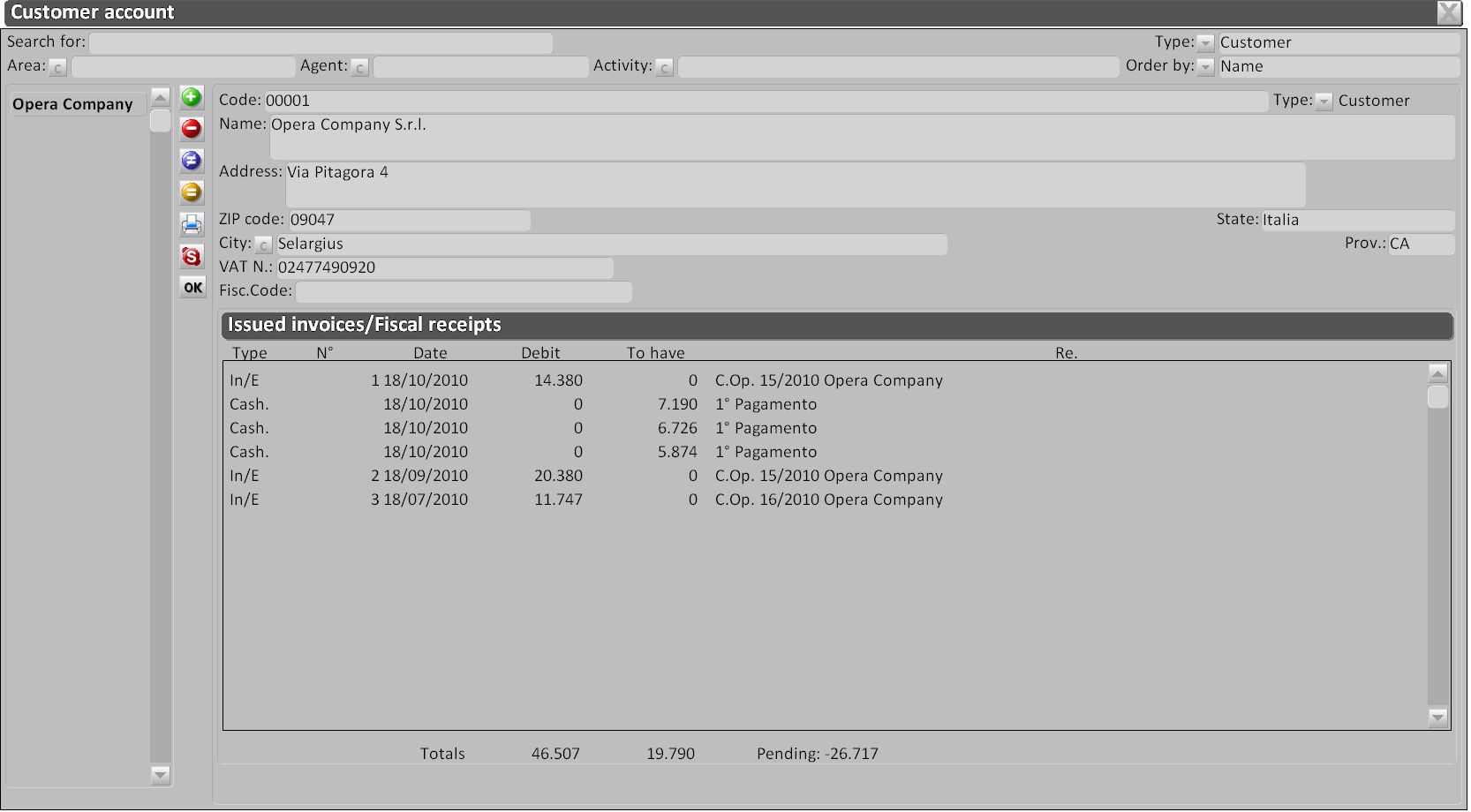Open the Agent lookup button
This screenshot has width=1471, height=812.
(x=359, y=67)
